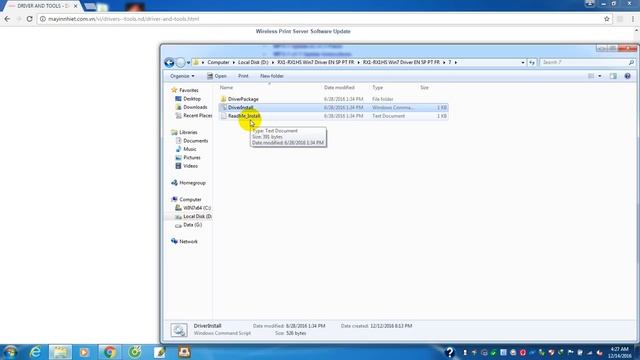Click Homegroup in the navigation pane
640x360 pixels.
[192, 183]
